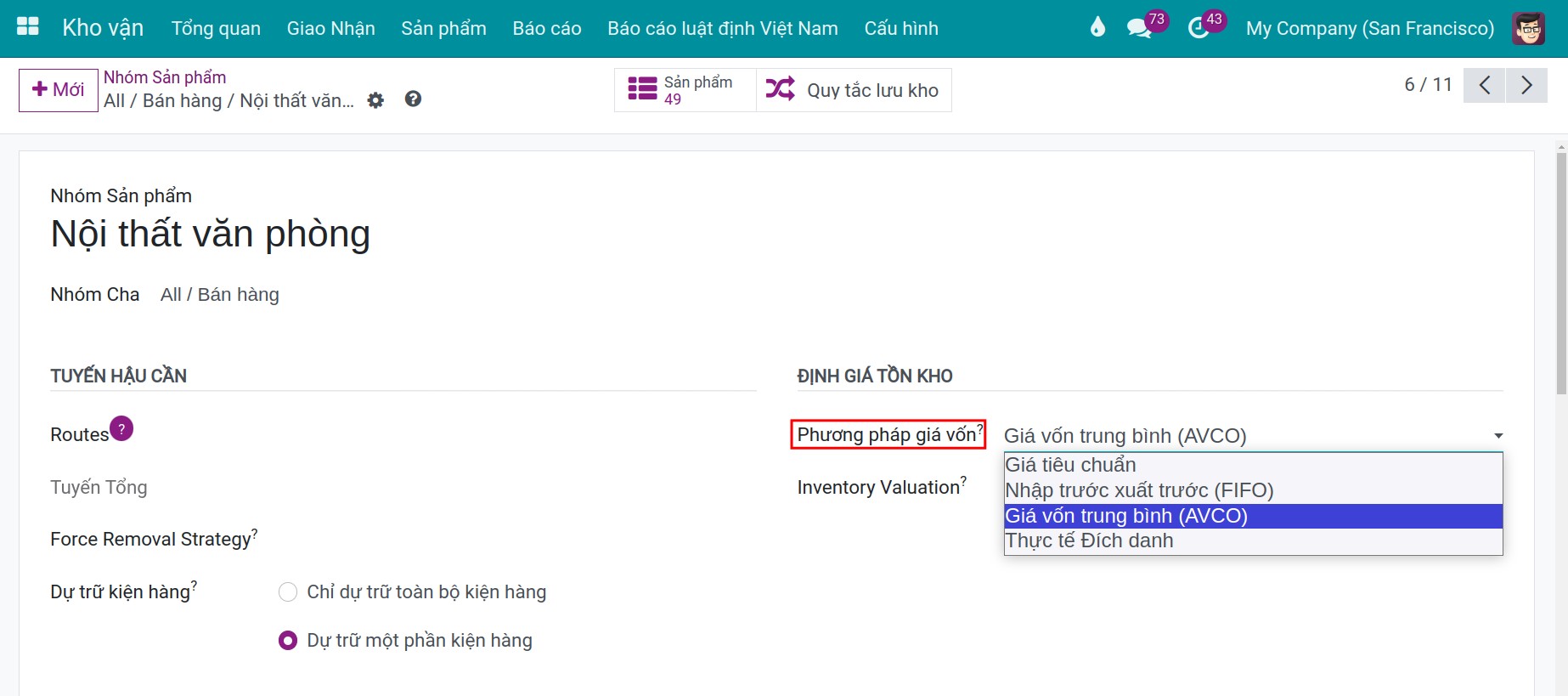Open the Giao Nhận menu
Image resolution: width=1568 pixels, height=696 pixels.
coord(330,28)
